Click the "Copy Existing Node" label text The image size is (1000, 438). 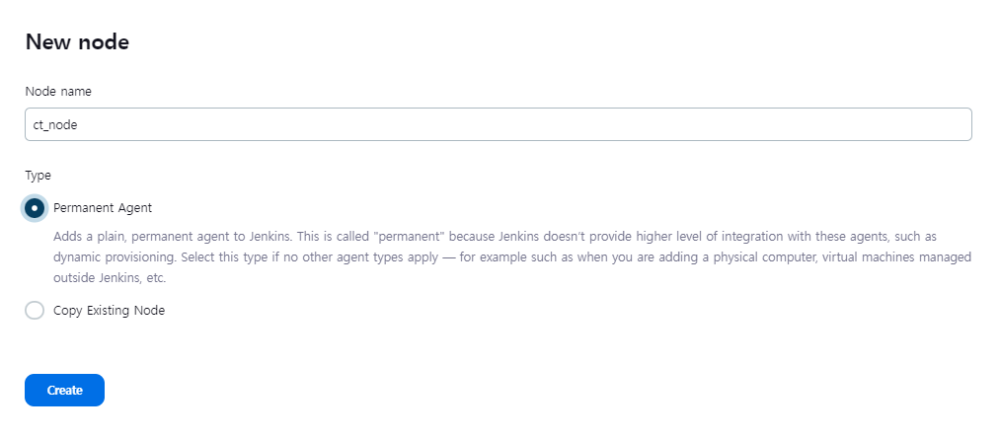pyautogui.click(x=109, y=310)
